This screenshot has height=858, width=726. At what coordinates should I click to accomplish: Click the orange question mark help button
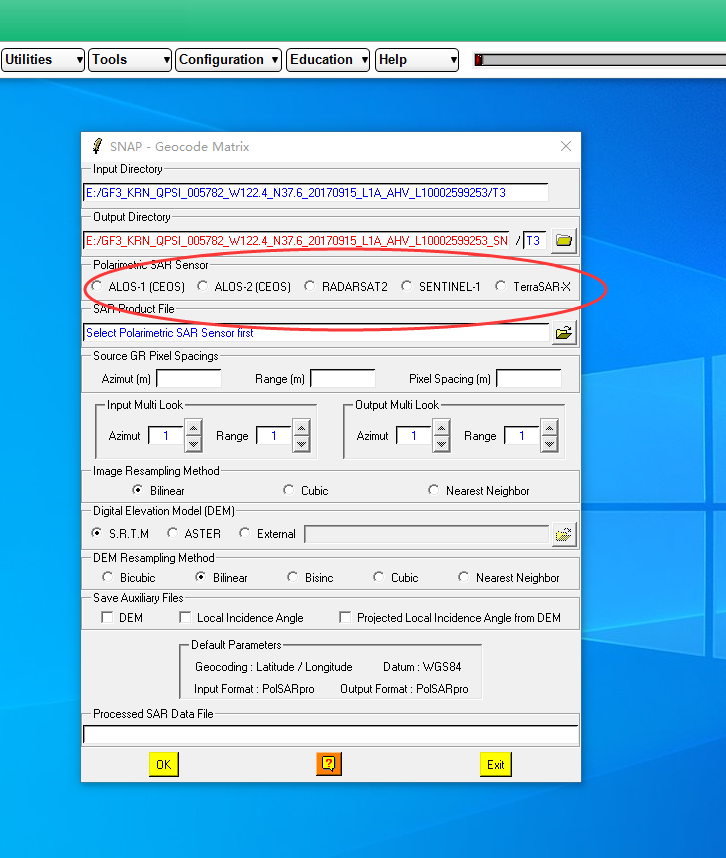(x=329, y=764)
